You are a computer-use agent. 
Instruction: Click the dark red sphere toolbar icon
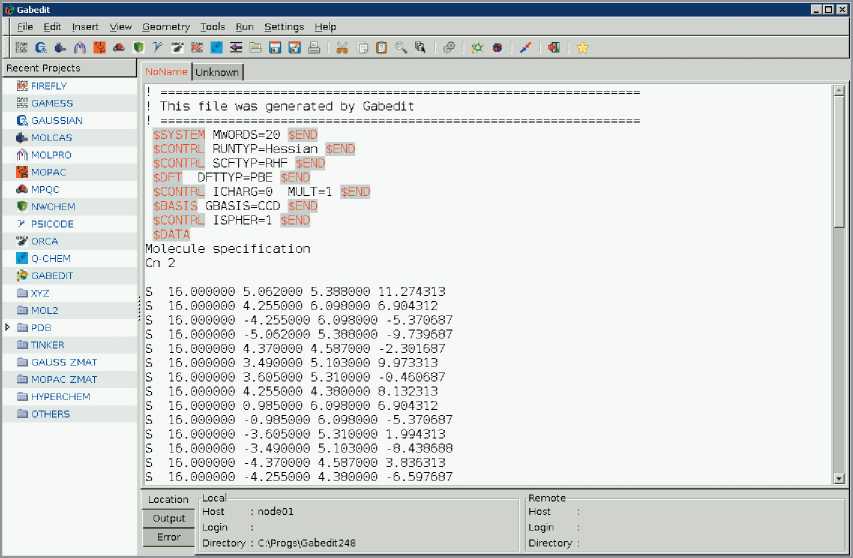point(497,48)
